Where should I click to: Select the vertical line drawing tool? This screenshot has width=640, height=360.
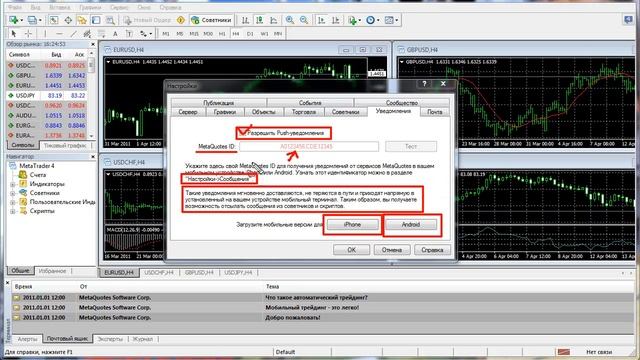pos(45,33)
